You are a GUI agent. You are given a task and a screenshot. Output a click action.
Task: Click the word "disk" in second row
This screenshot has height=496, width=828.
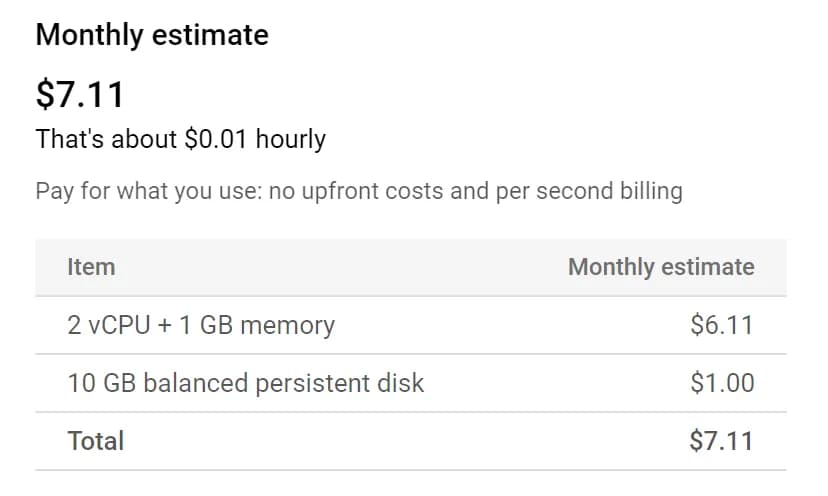point(400,383)
